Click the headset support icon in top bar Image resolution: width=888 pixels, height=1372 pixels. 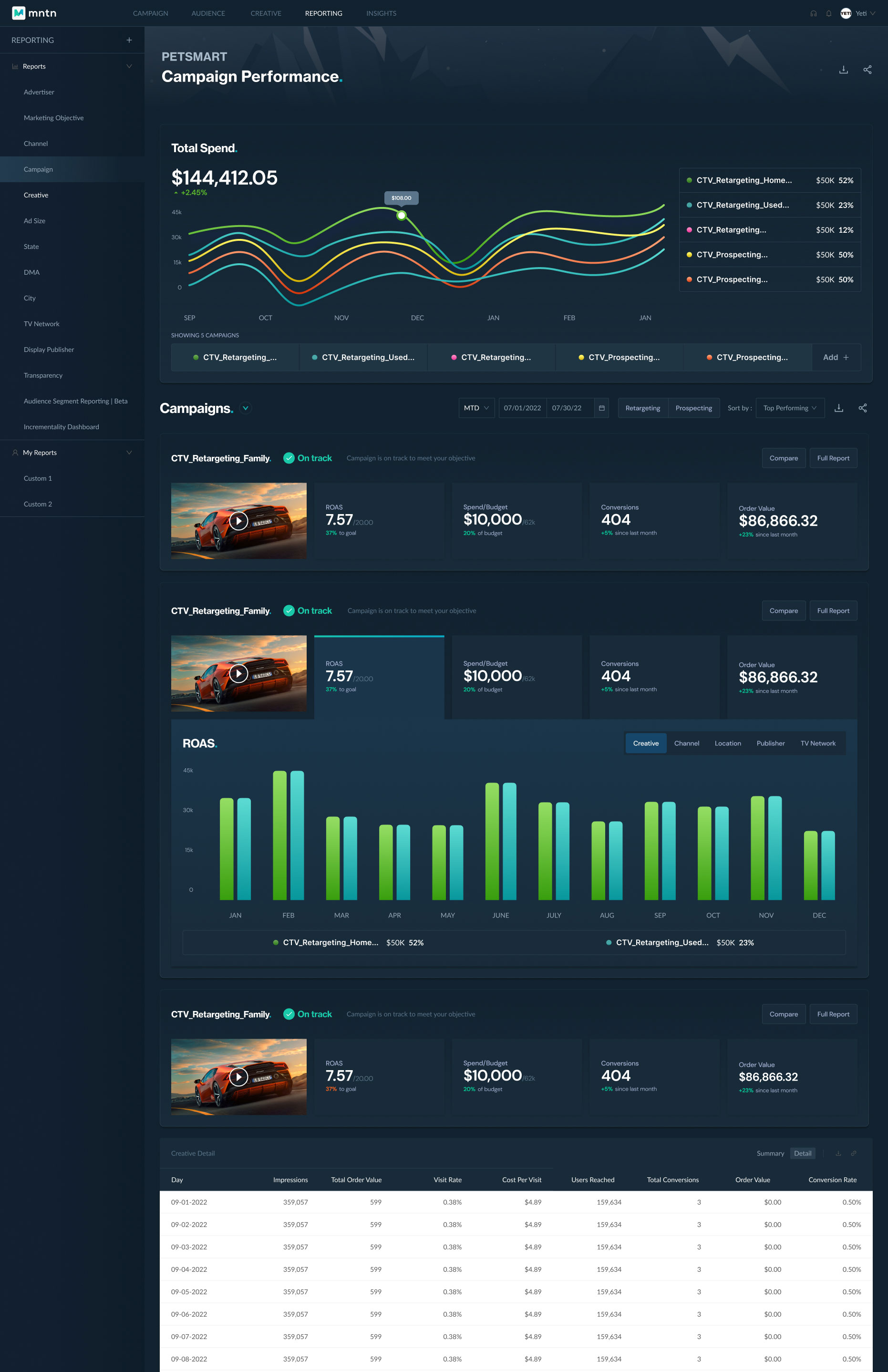(813, 13)
